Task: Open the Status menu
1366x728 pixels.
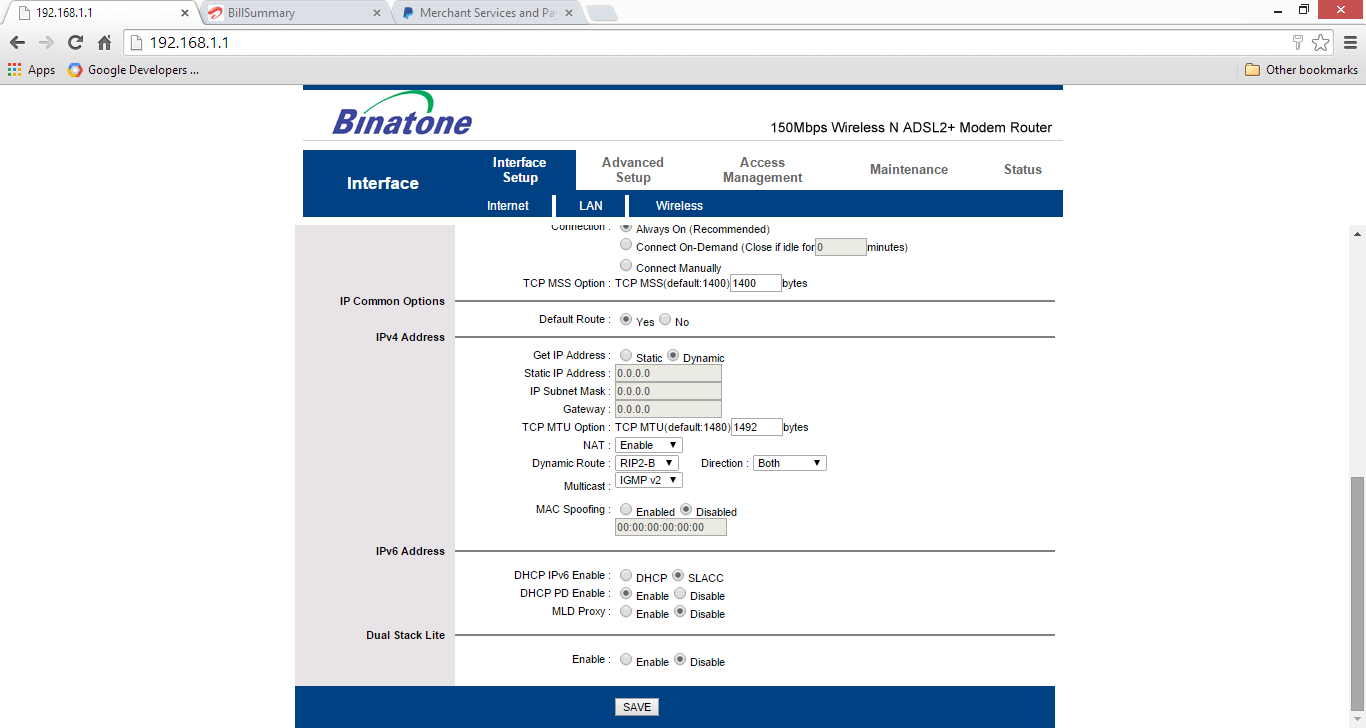Action: point(1023,170)
